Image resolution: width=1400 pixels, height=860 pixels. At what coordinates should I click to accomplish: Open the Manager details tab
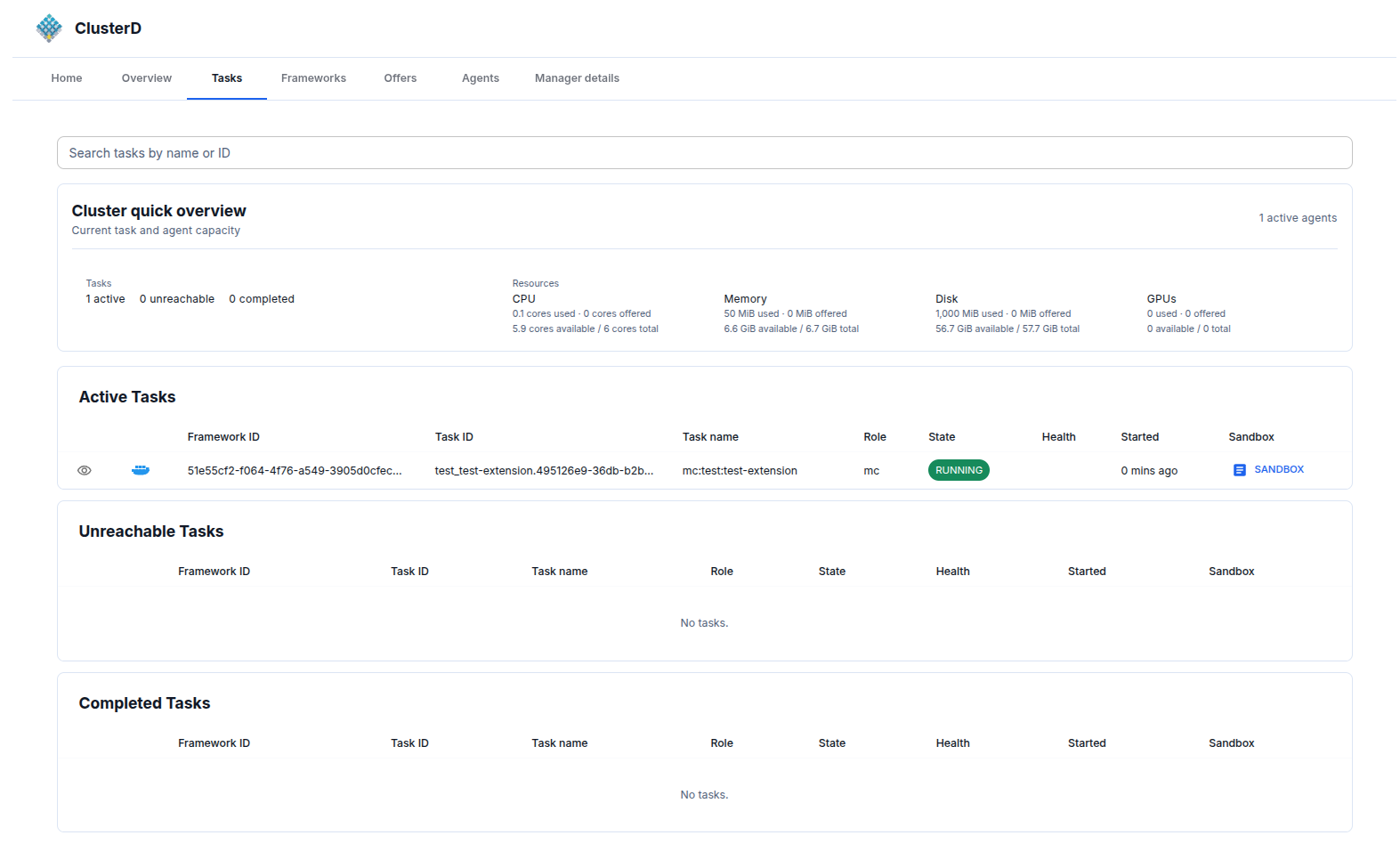pyautogui.click(x=577, y=78)
